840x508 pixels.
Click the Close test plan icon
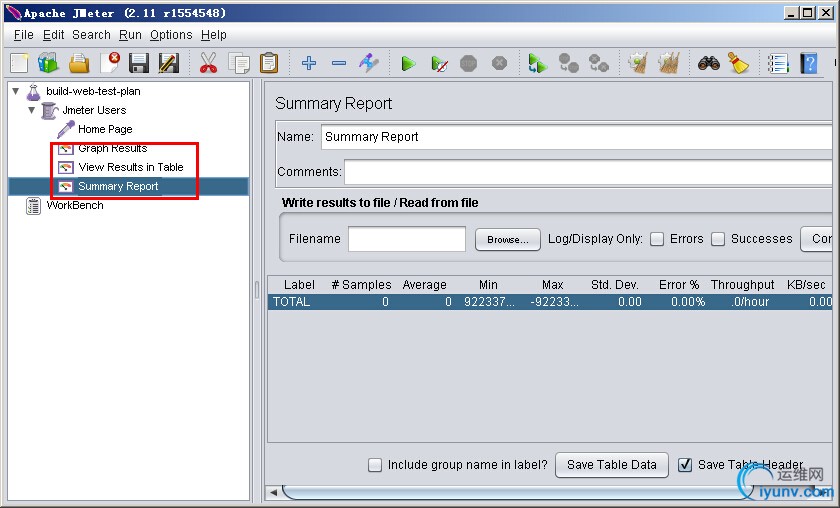(x=110, y=63)
